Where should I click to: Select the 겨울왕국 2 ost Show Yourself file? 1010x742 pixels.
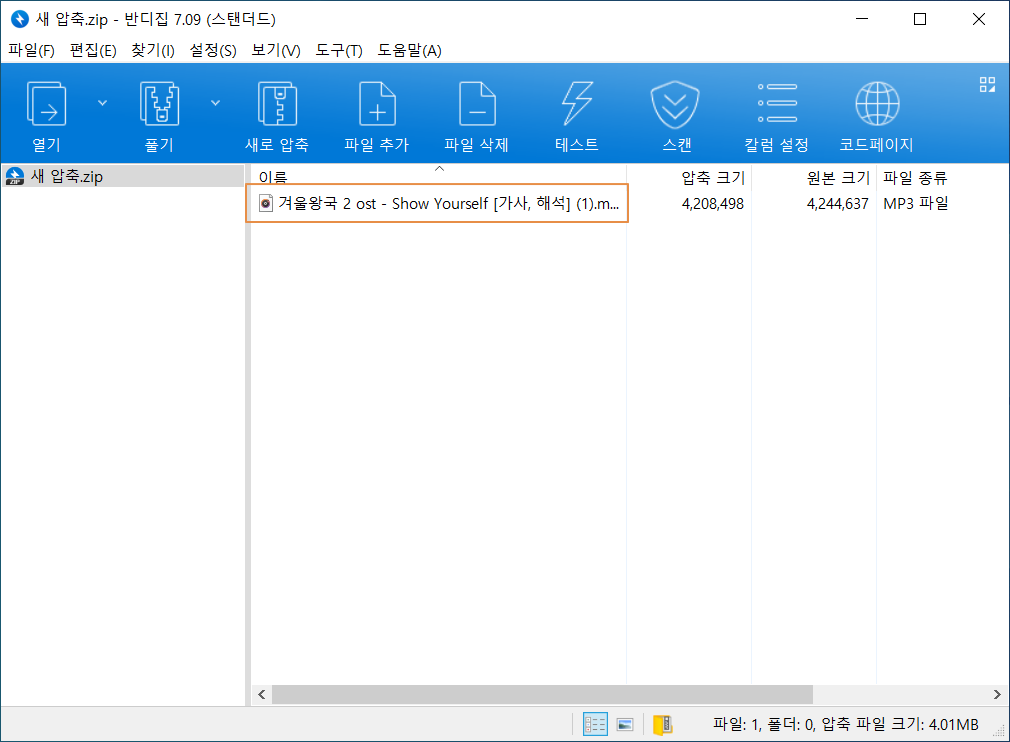437,204
